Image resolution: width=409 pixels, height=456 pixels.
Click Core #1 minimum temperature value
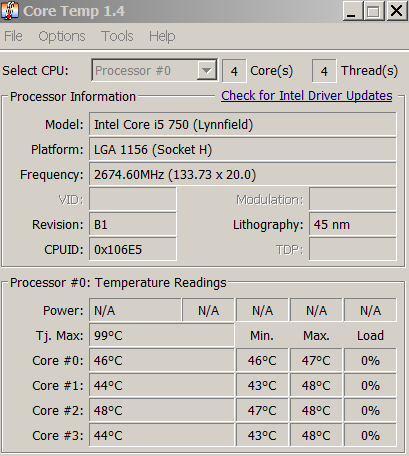[x=262, y=385]
